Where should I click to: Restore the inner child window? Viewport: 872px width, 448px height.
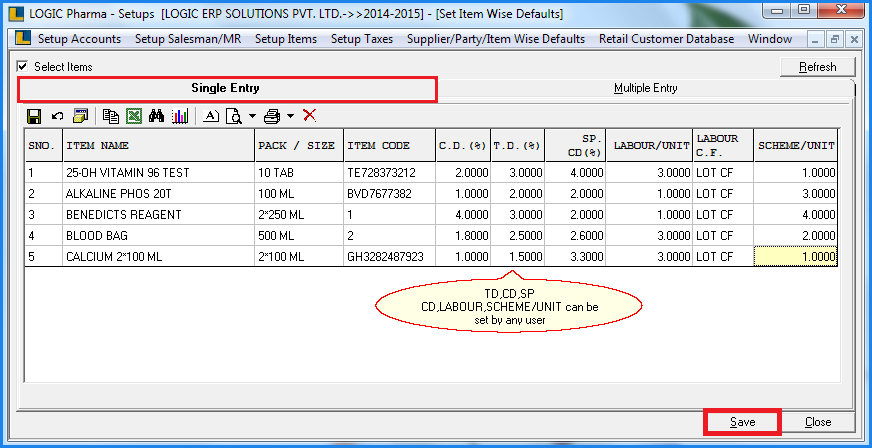[x=834, y=39]
